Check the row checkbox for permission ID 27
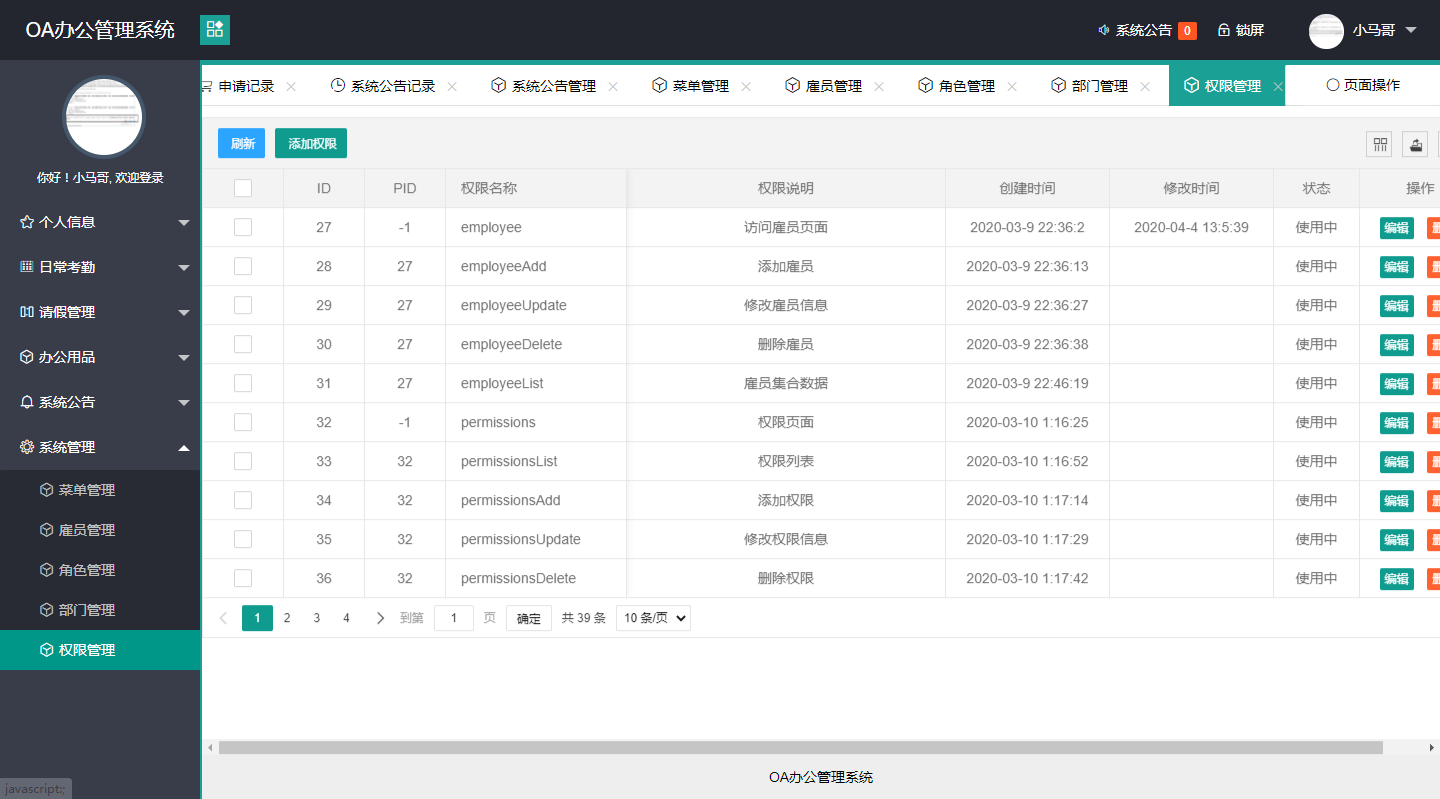 pos(242,227)
